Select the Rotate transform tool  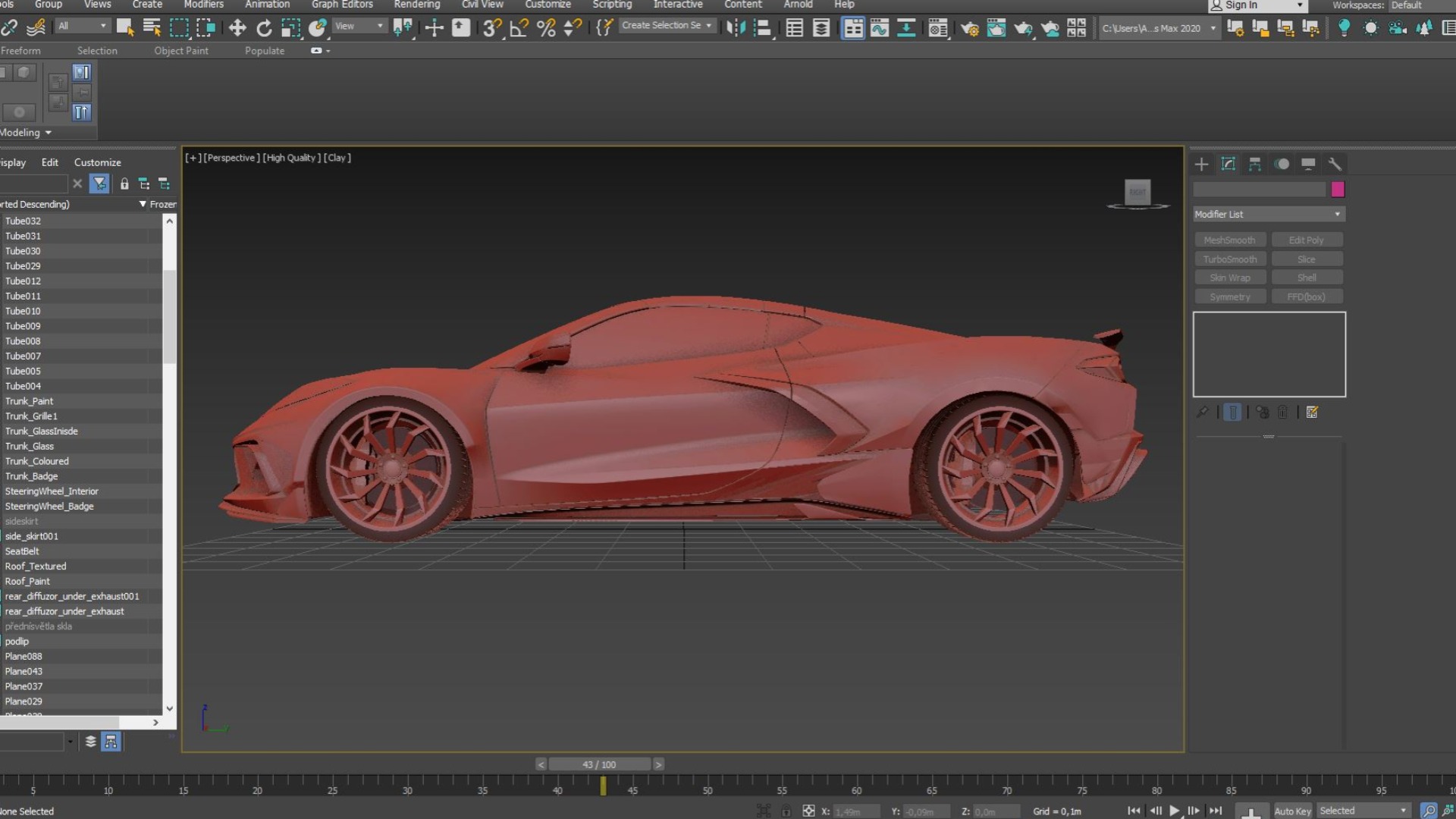pos(264,28)
